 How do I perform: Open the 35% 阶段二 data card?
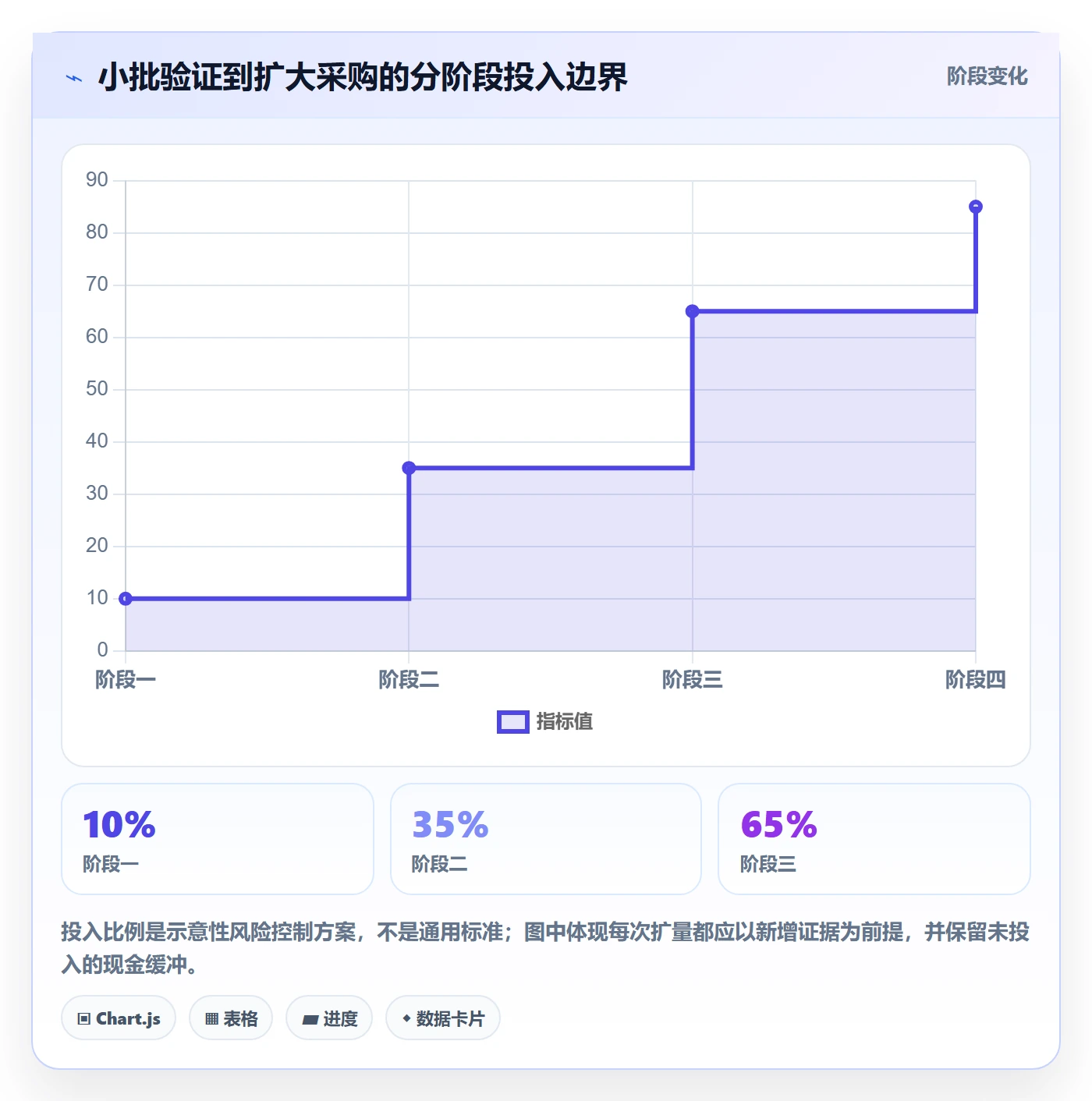coord(546,839)
